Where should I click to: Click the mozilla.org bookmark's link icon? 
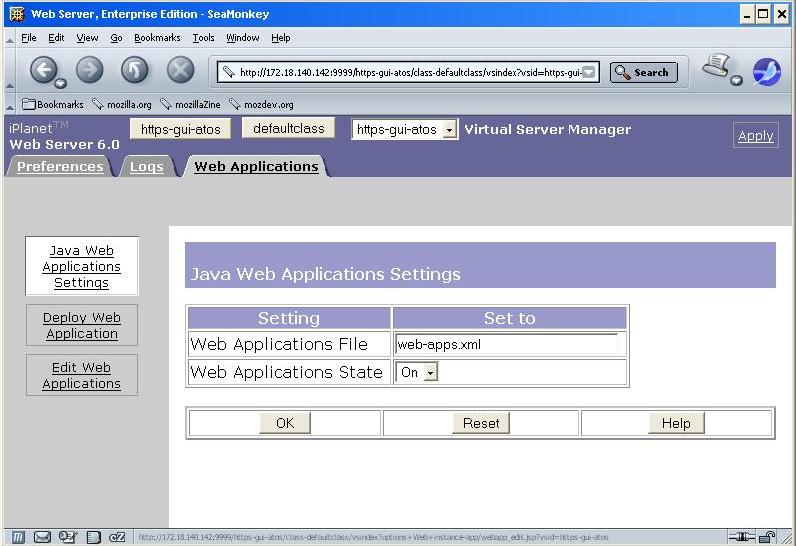coord(97,104)
